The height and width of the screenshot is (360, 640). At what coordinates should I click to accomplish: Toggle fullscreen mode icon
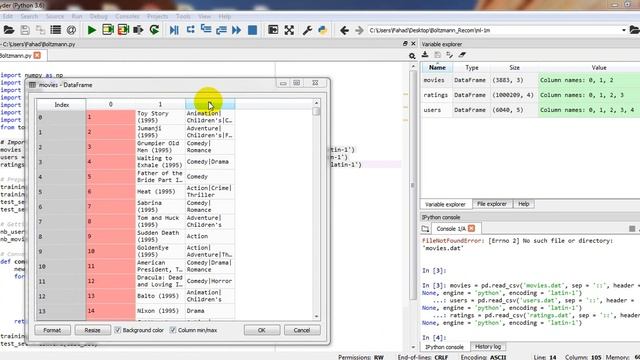(x=289, y=30)
